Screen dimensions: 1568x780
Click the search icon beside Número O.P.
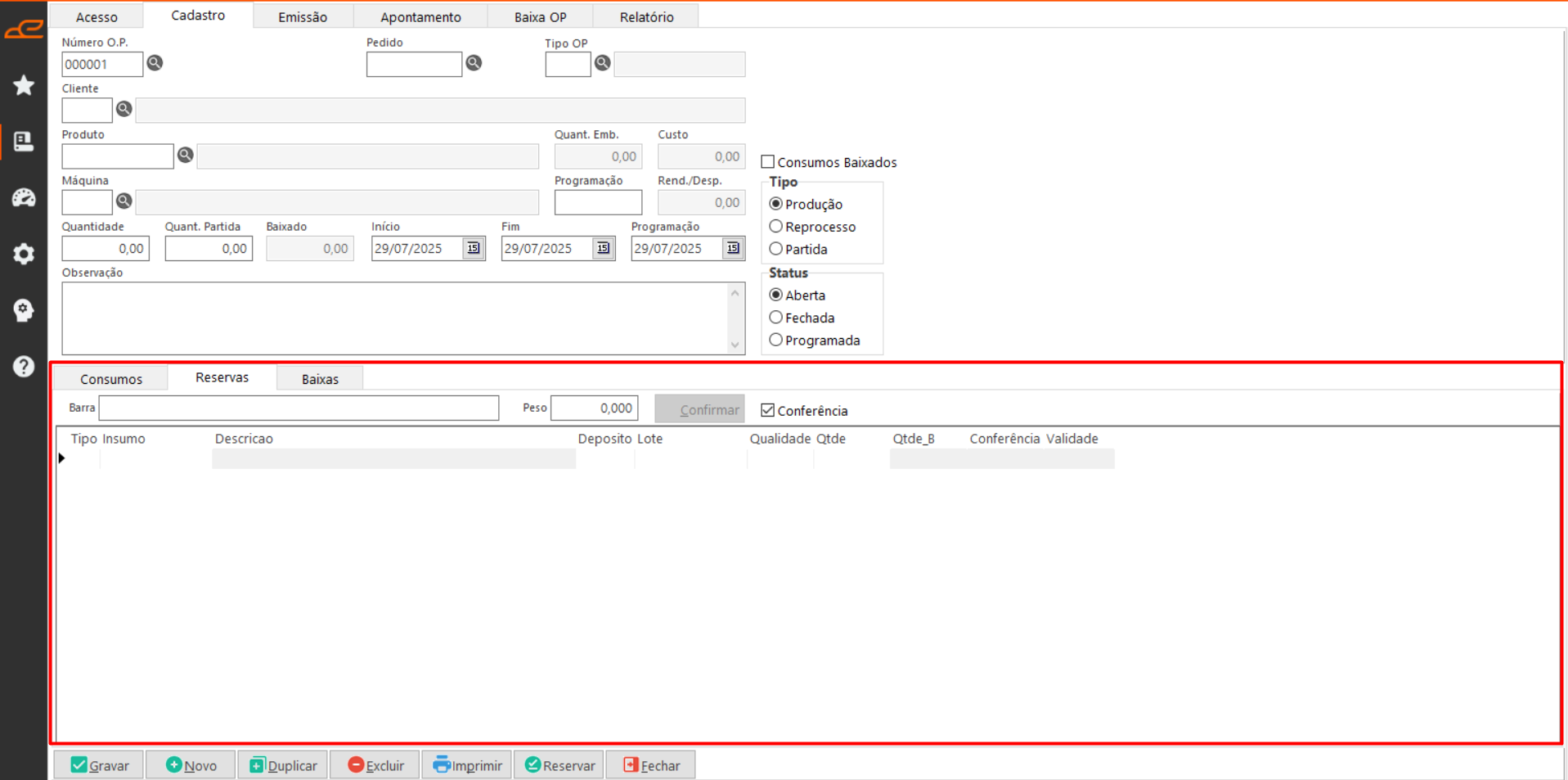pyautogui.click(x=155, y=63)
